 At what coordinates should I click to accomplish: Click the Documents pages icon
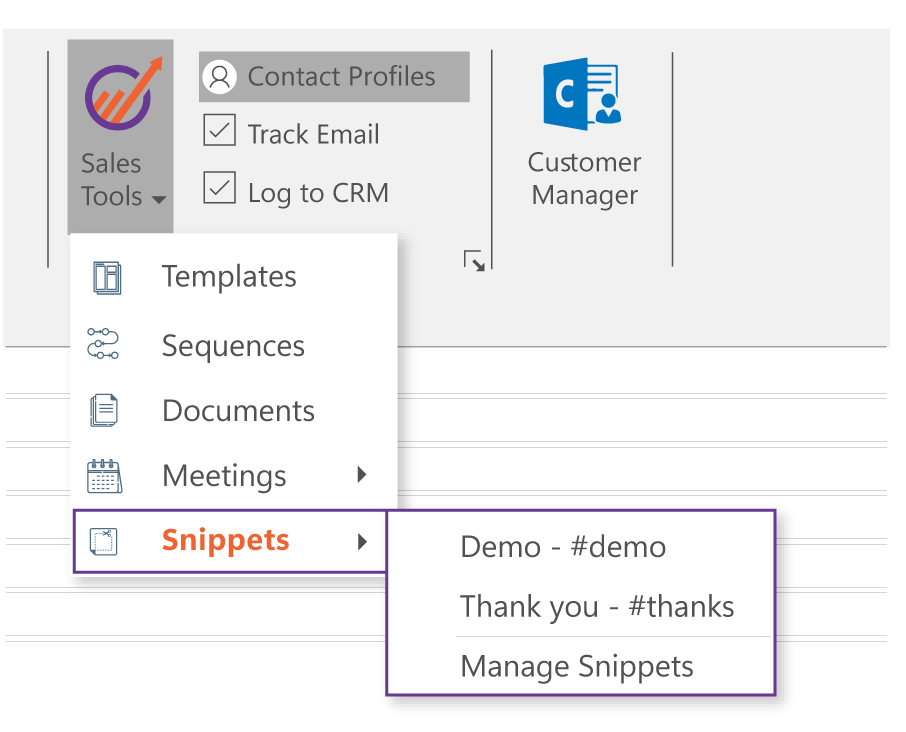pos(104,410)
